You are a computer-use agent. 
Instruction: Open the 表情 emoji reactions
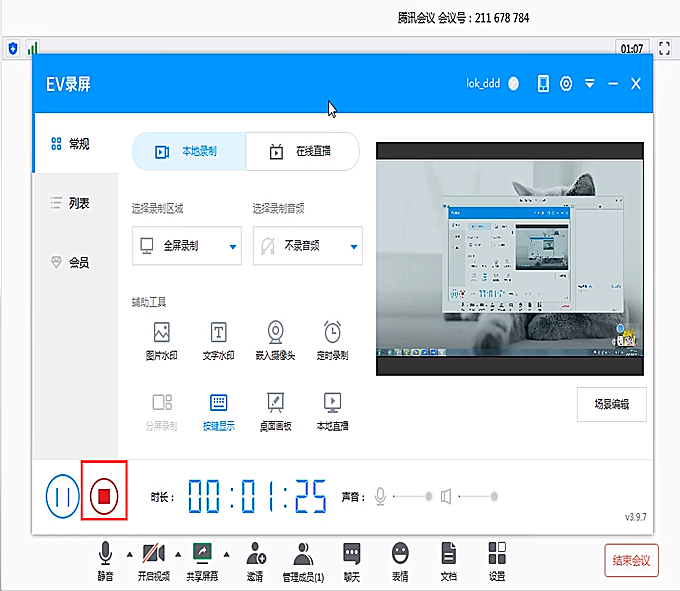pos(400,561)
